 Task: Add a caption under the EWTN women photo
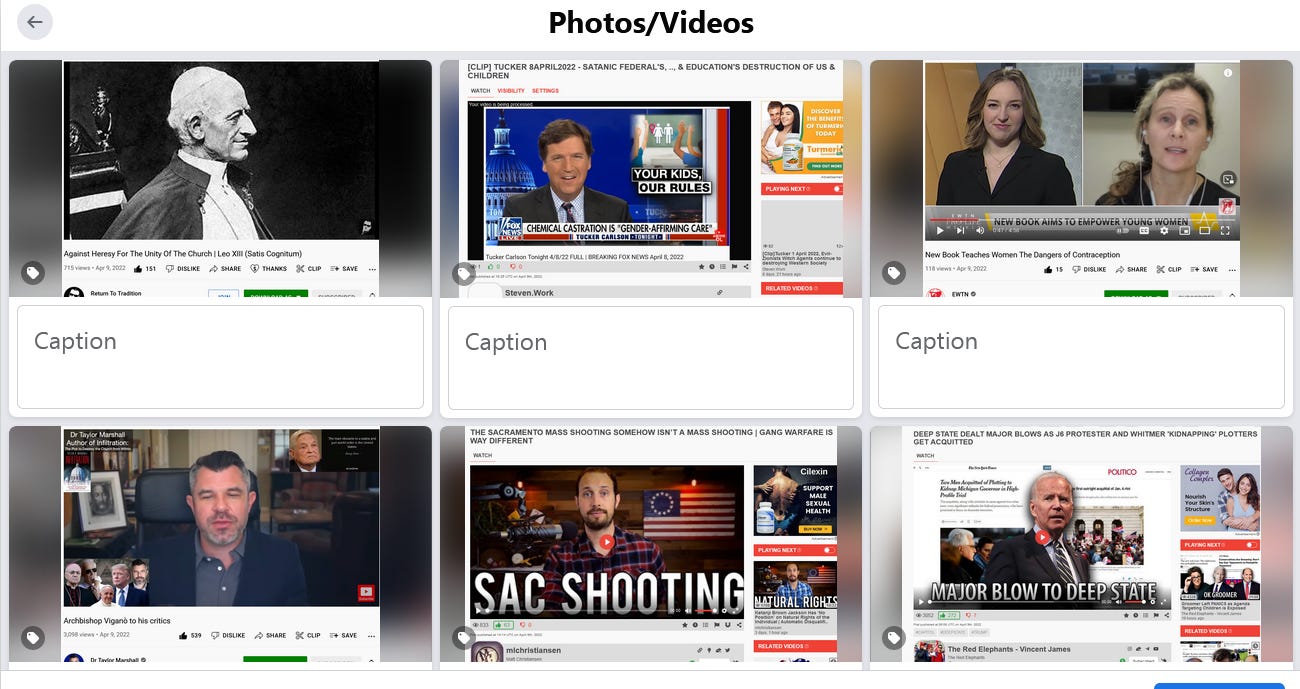(x=1081, y=357)
